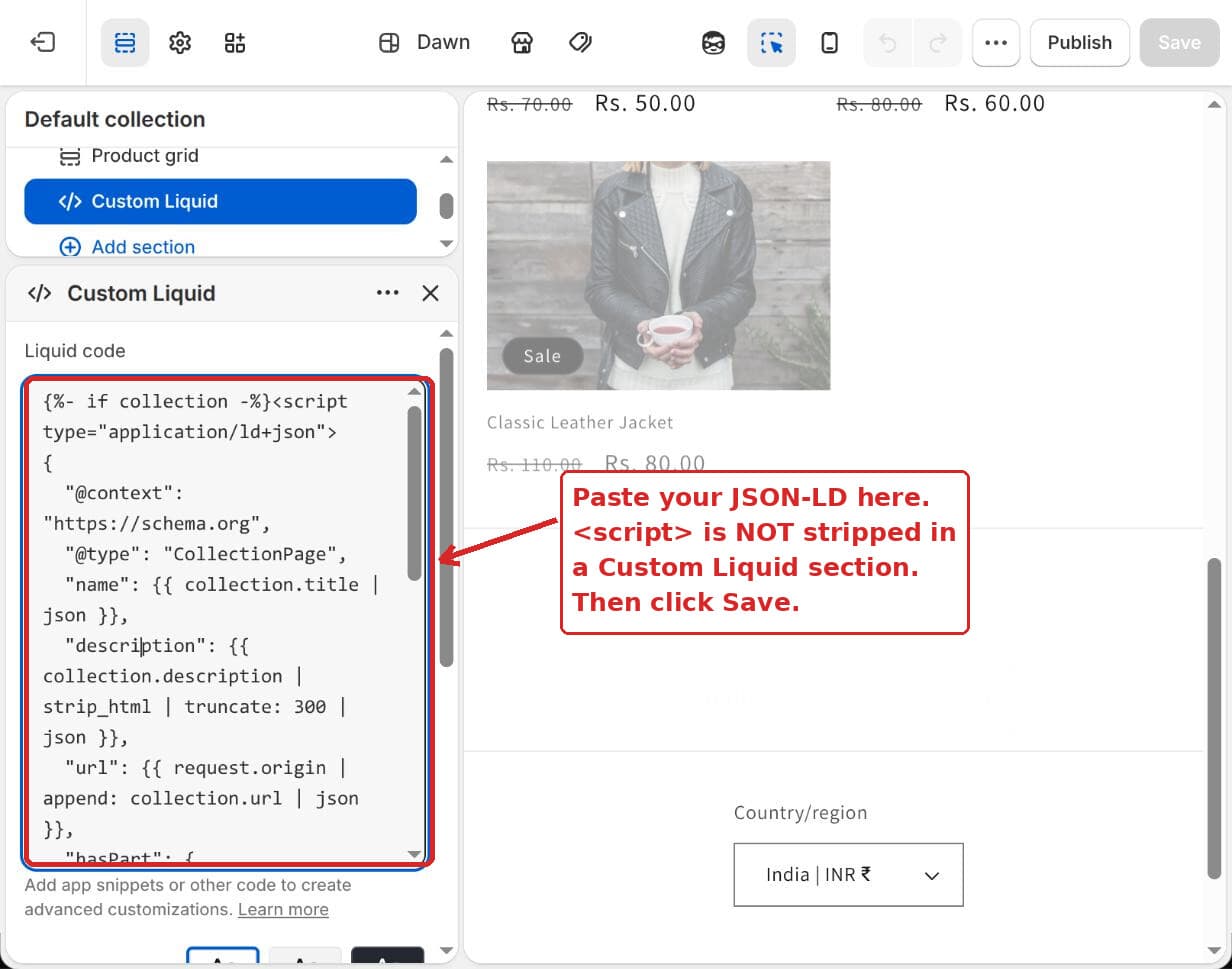Click the exit editor icon
The image size is (1232, 969).
click(43, 43)
